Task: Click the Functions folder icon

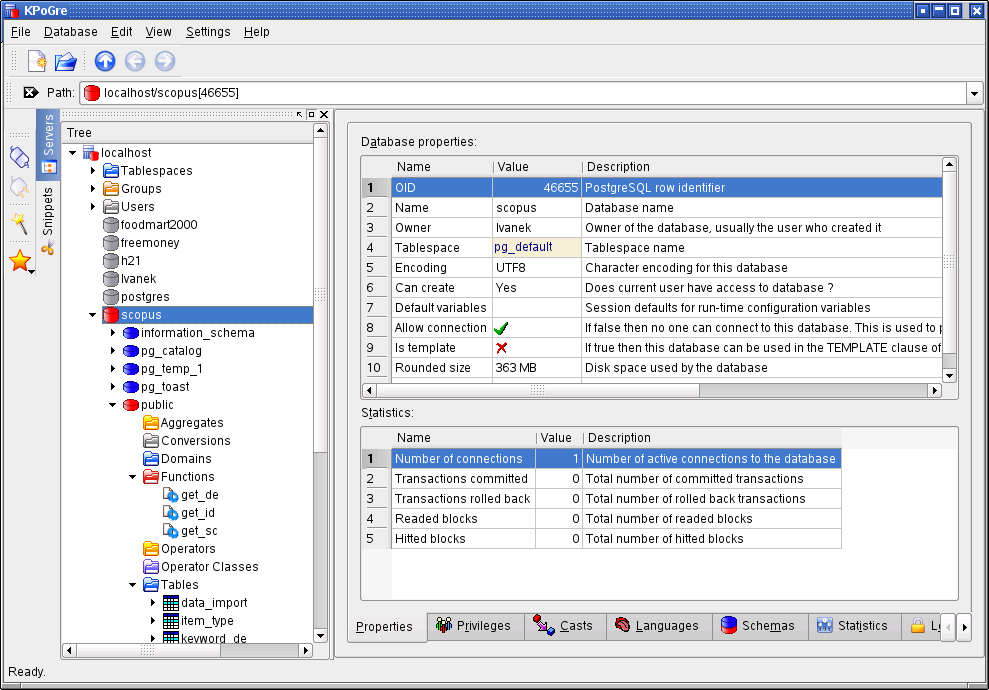Action: pos(151,477)
